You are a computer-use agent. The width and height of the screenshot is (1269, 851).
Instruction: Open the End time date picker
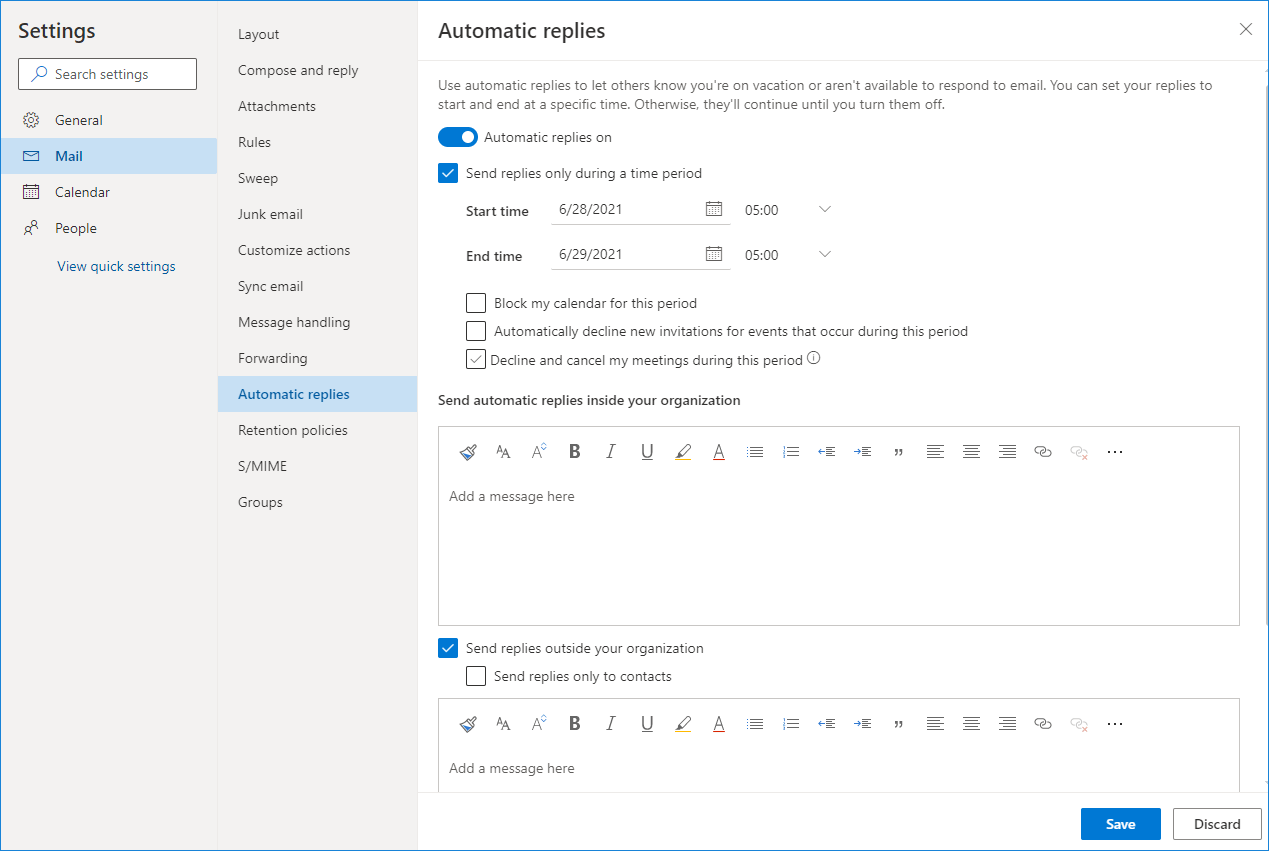(x=714, y=253)
